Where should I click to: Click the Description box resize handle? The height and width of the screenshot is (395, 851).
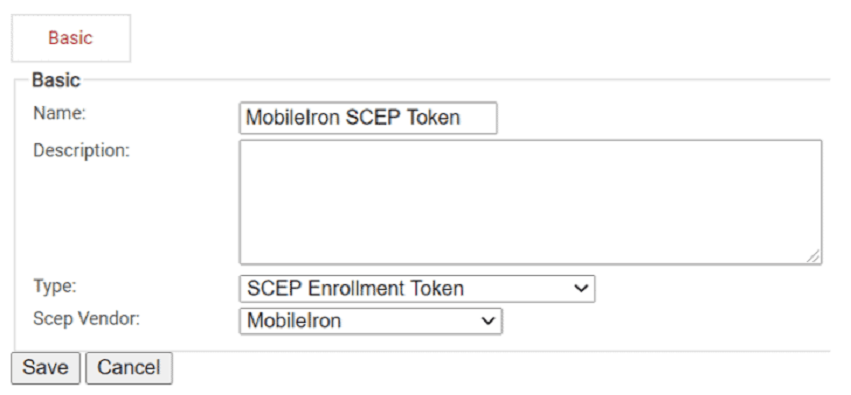click(813, 257)
